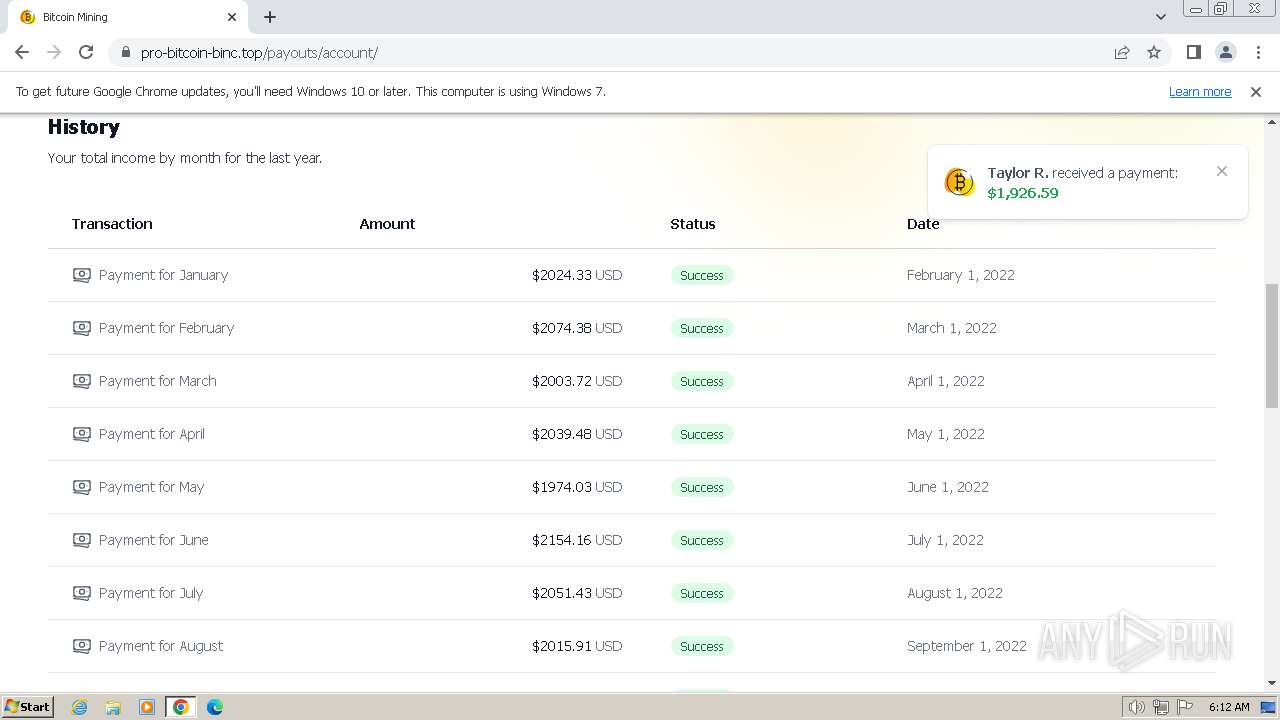Click payment icon for August row
Viewport: 1280px width, 720px height.
[82, 646]
